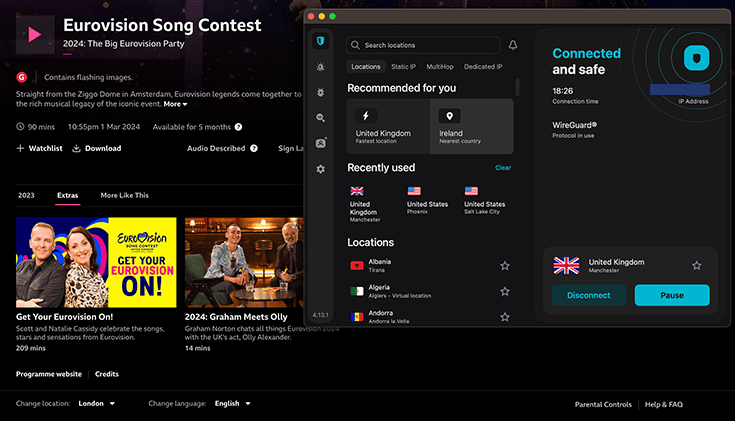Favorite Andorra with its star icon
The height and width of the screenshot is (421, 735).
[x=505, y=317]
